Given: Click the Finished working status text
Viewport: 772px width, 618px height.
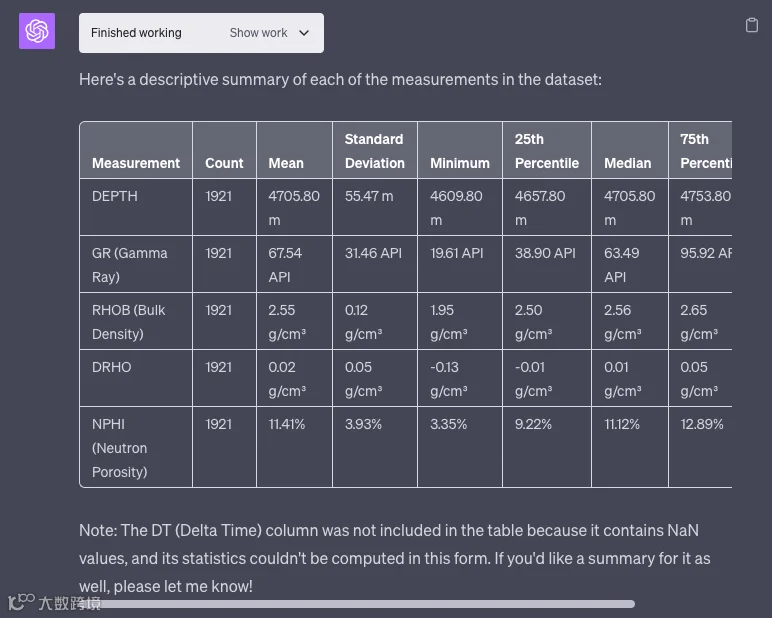Looking at the screenshot, I should coord(136,33).
